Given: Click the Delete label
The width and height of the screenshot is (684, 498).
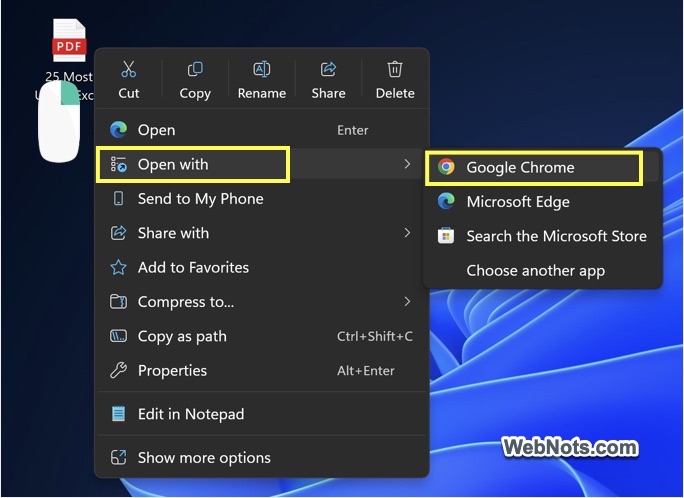Looking at the screenshot, I should [395, 93].
